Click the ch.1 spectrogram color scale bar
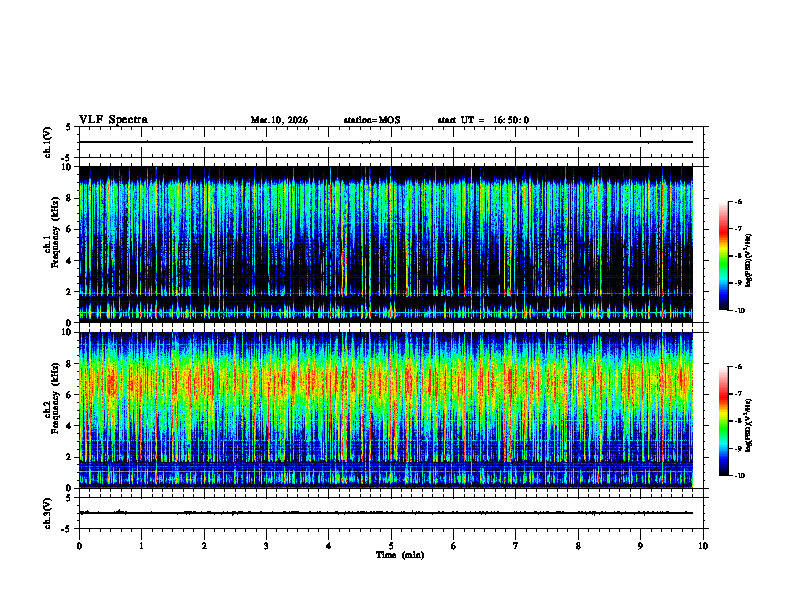Image resolution: width=792 pixels, height=612 pixels. click(x=724, y=256)
